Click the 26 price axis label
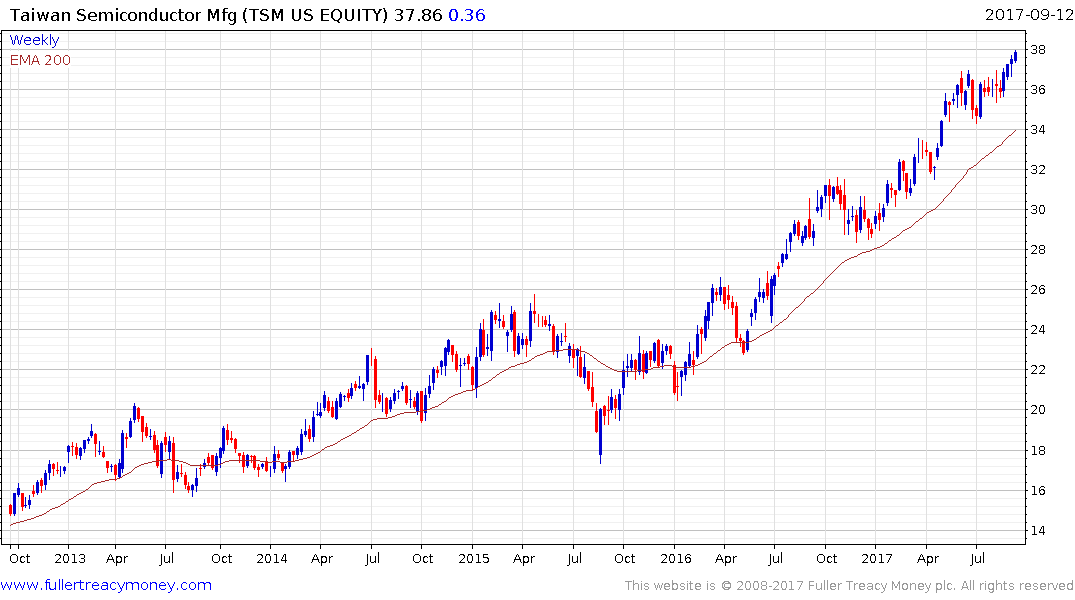1075x600 pixels. [1038, 290]
